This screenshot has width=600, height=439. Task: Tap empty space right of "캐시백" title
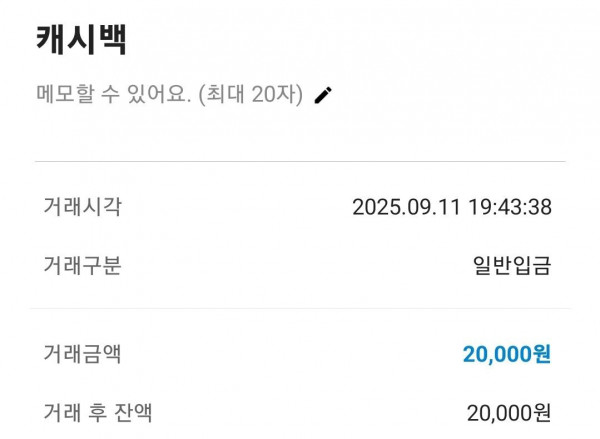pos(350,41)
